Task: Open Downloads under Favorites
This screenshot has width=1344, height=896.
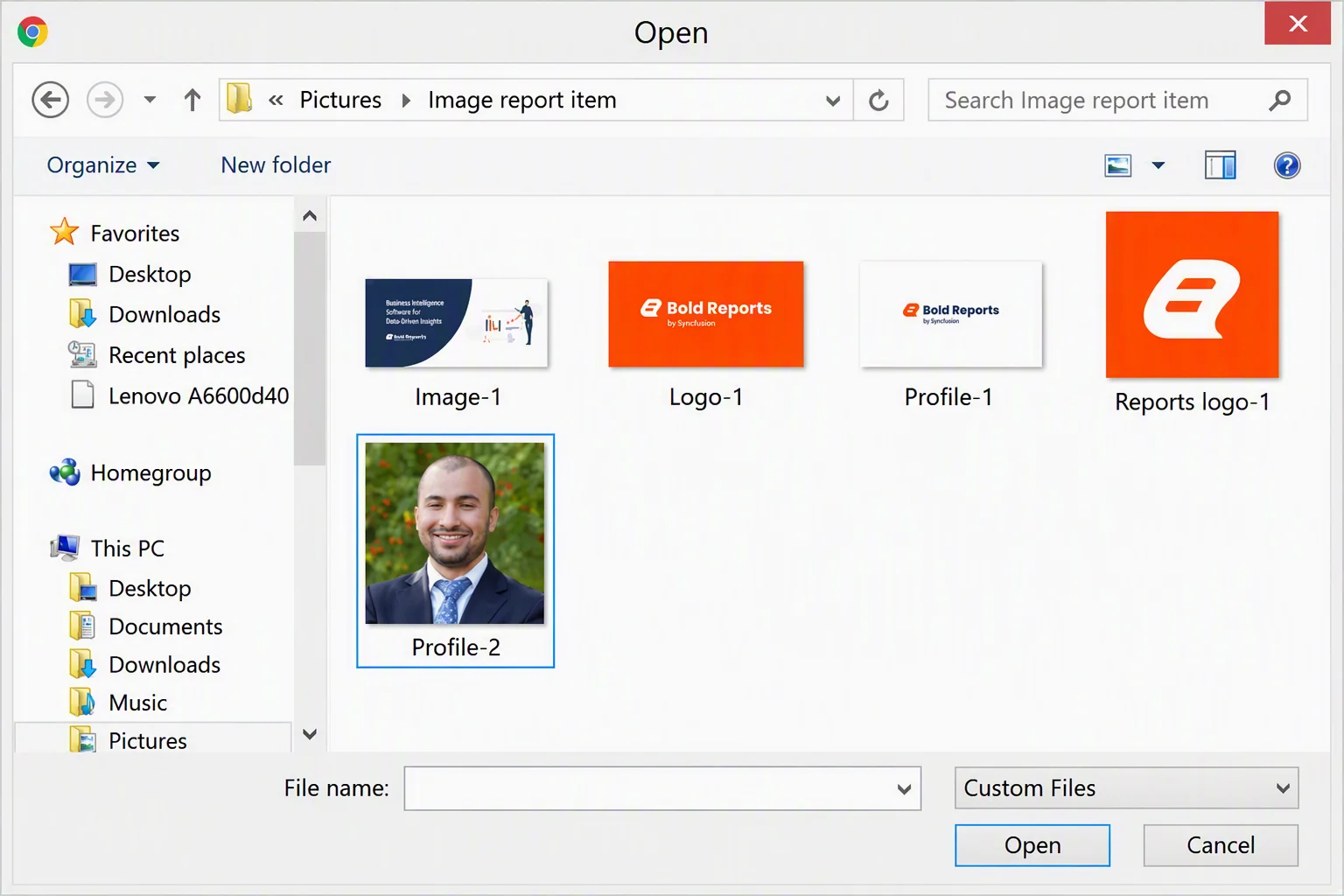Action: [x=145, y=314]
